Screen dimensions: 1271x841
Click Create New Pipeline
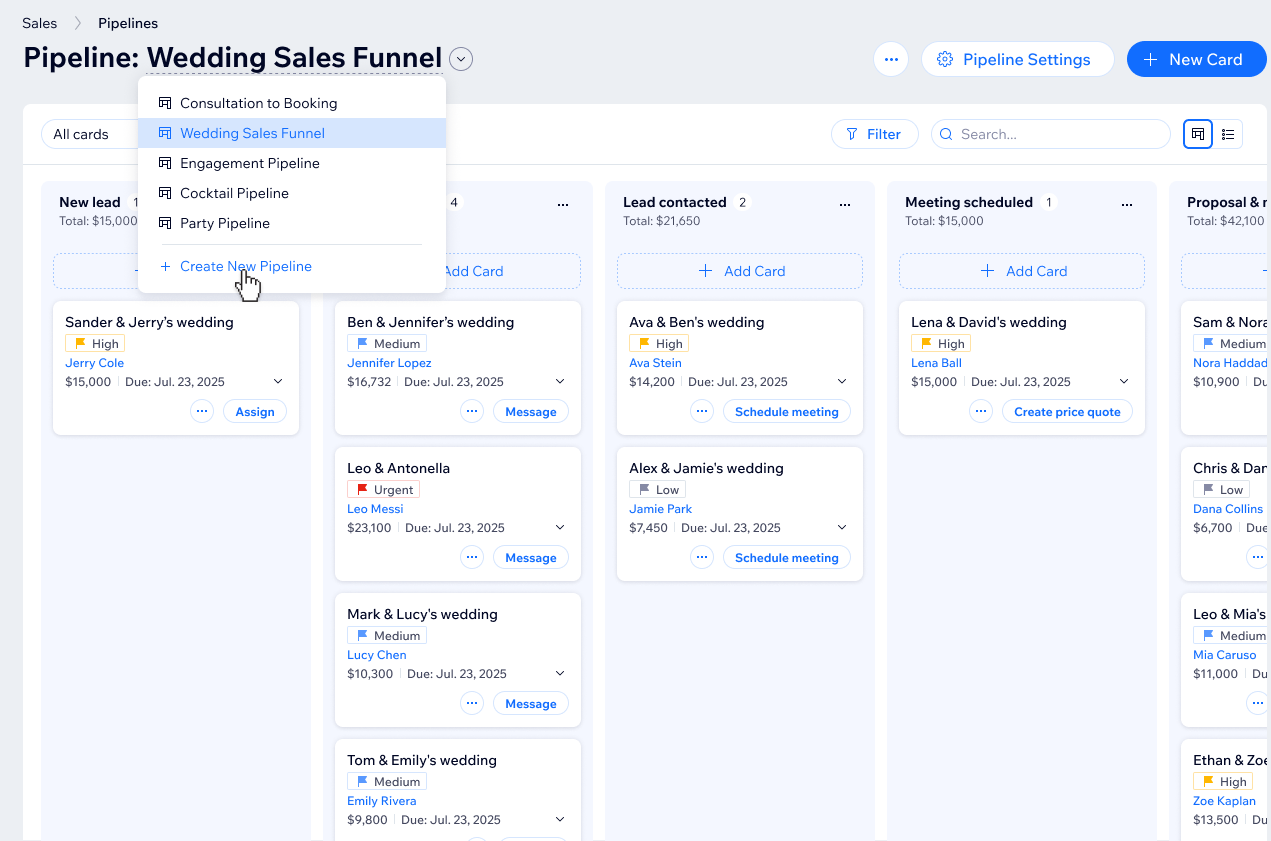[245, 266]
